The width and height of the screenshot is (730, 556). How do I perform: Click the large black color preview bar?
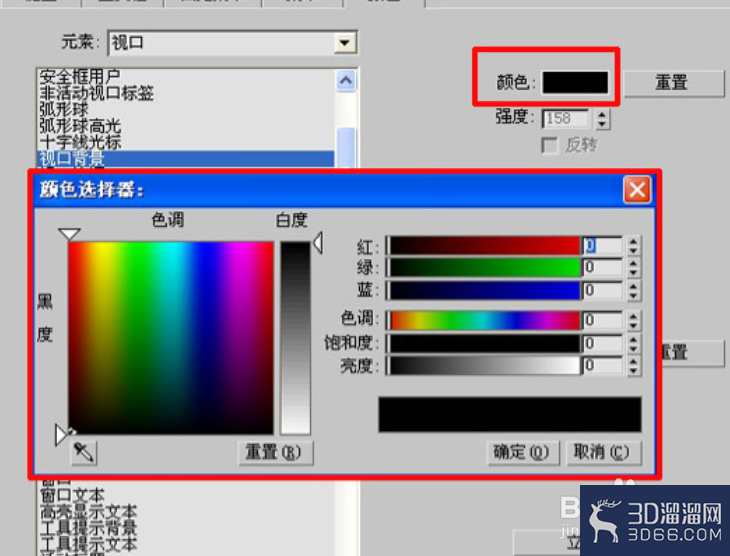[510, 414]
